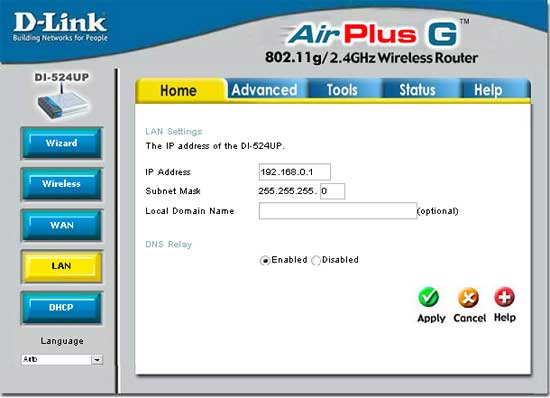Click the red Help plus icon
Screen dimensions: 550x398
[x=504, y=297]
